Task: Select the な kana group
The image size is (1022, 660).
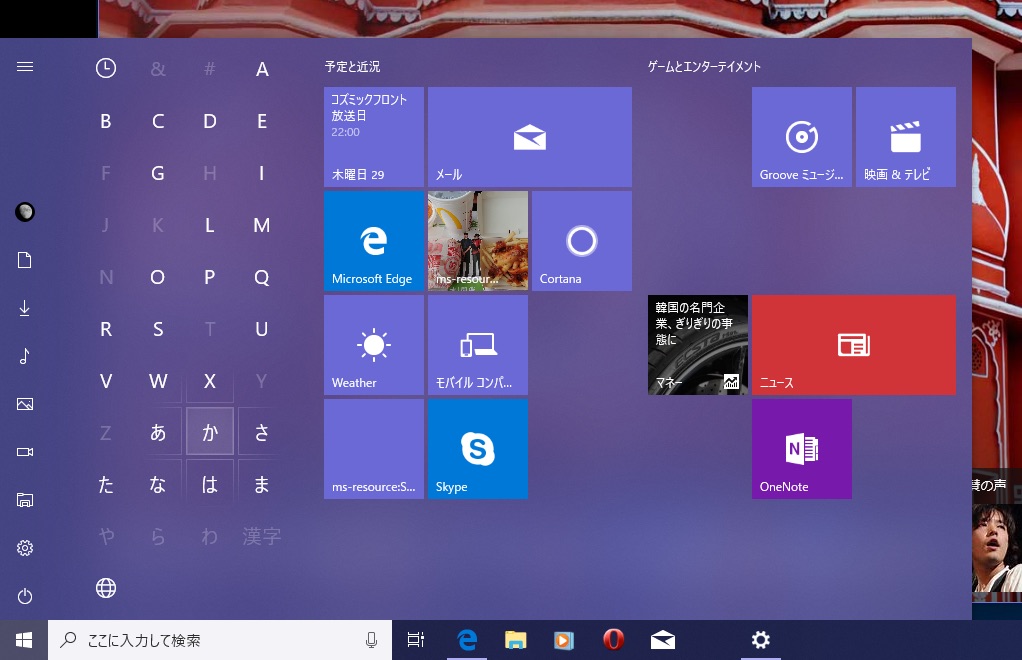Action: coord(158,484)
